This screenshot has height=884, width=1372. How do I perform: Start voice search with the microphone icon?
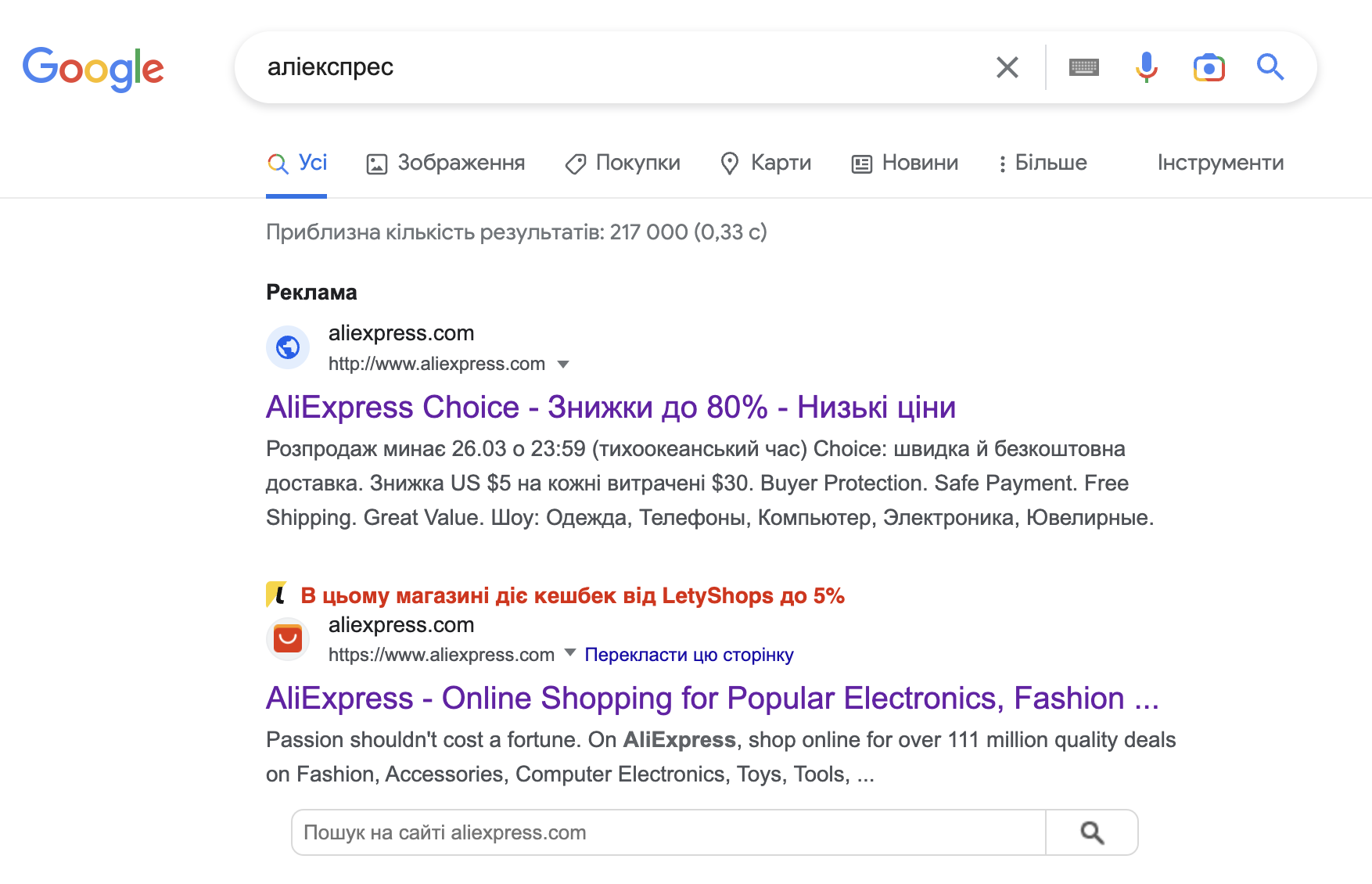[x=1147, y=67]
